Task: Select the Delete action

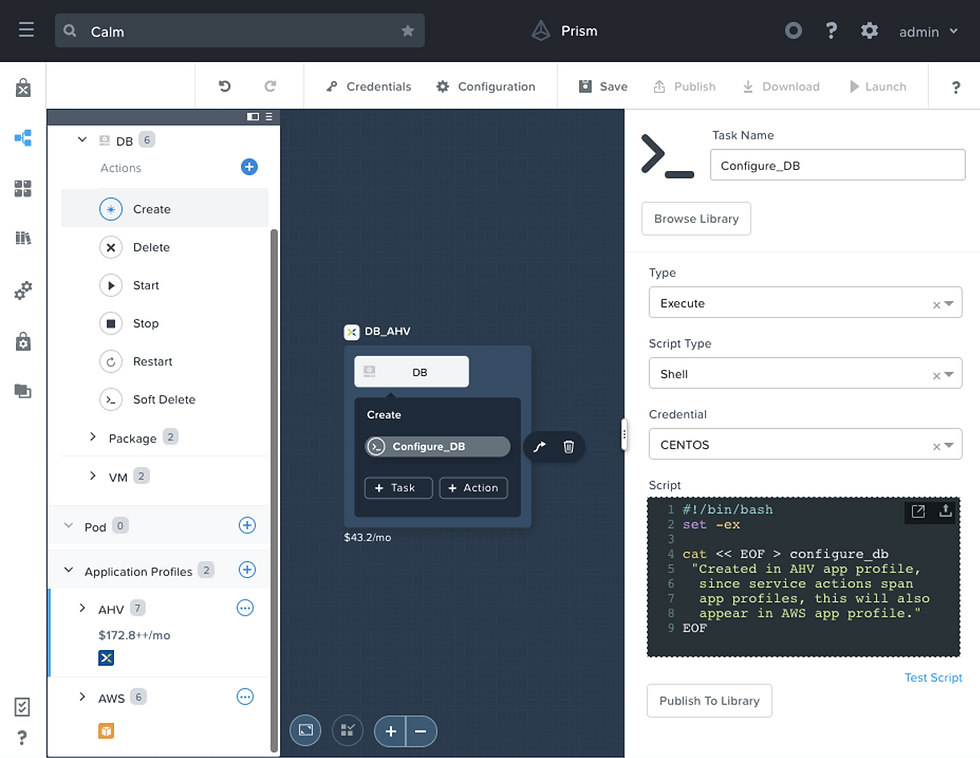Action: pos(164,247)
